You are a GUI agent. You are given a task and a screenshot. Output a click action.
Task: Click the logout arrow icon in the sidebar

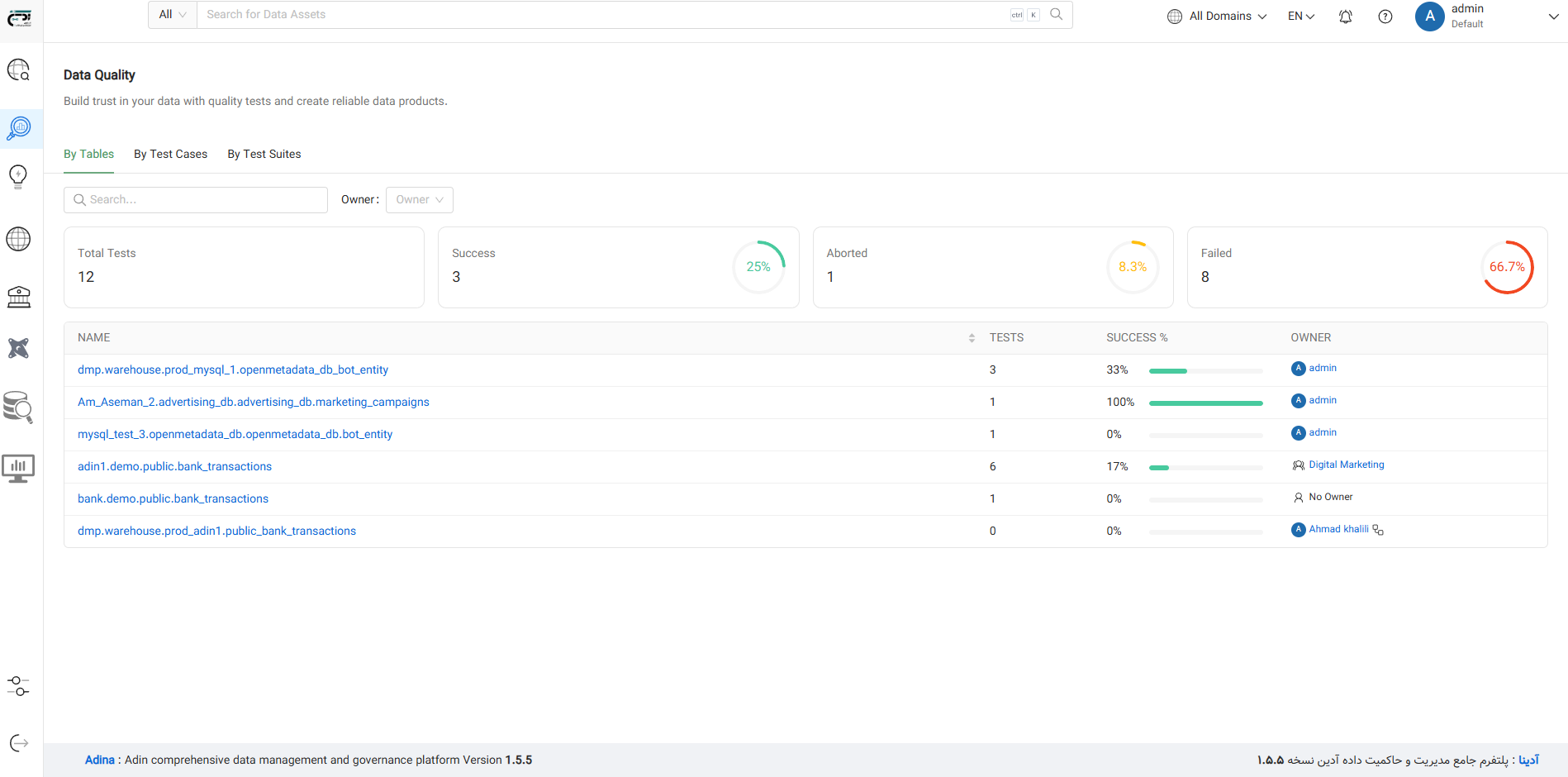(x=18, y=743)
